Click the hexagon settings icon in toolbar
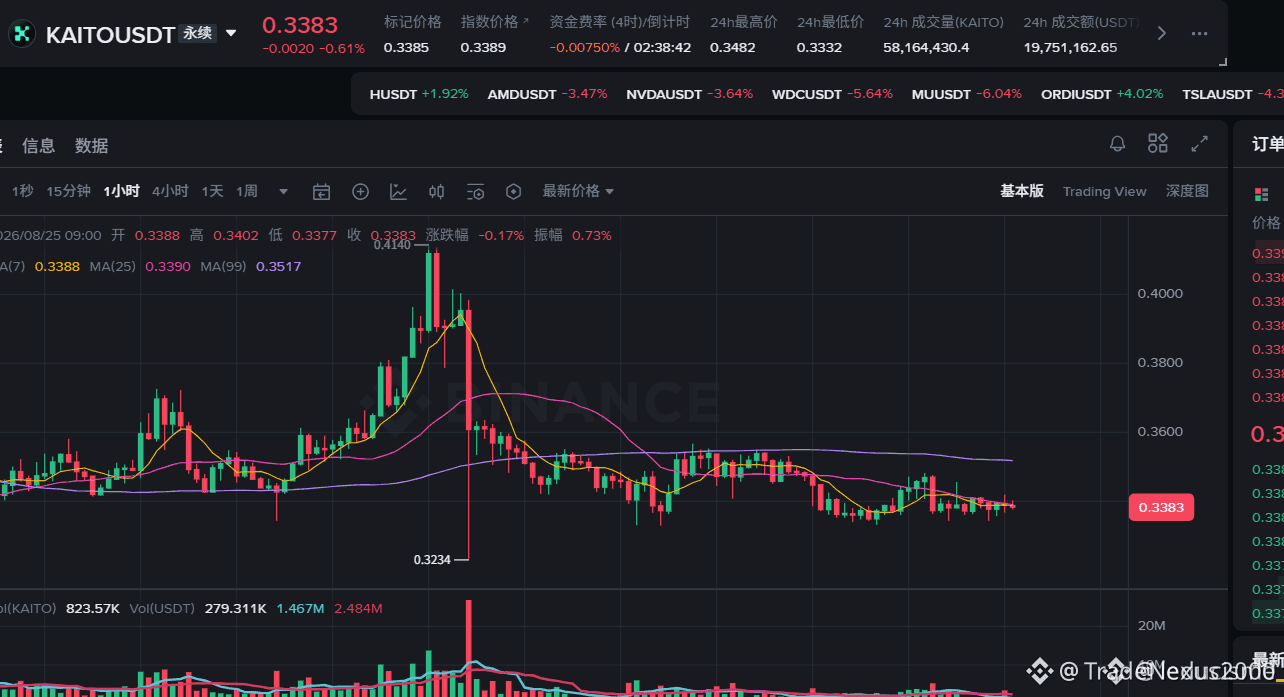This screenshot has height=697, width=1284. (x=514, y=192)
